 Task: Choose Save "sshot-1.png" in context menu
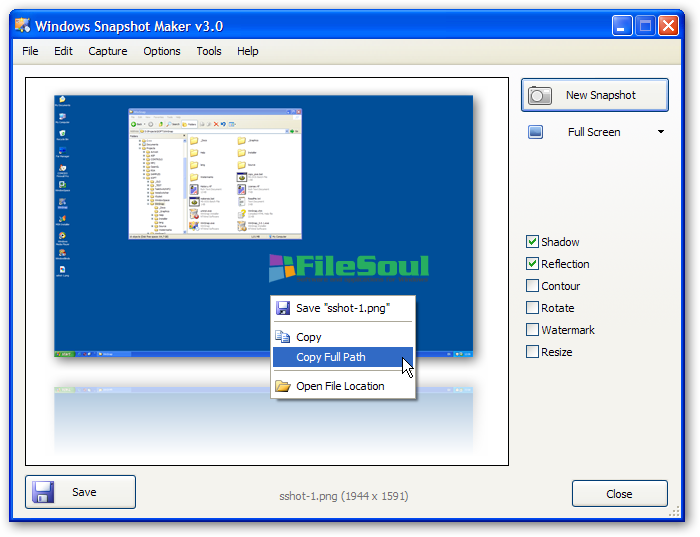(x=343, y=308)
